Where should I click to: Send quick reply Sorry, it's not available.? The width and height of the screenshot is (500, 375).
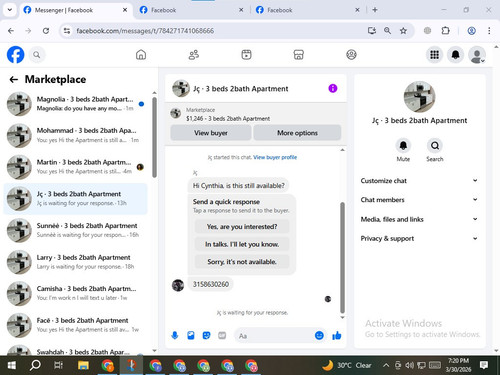pyautogui.click(x=242, y=262)
